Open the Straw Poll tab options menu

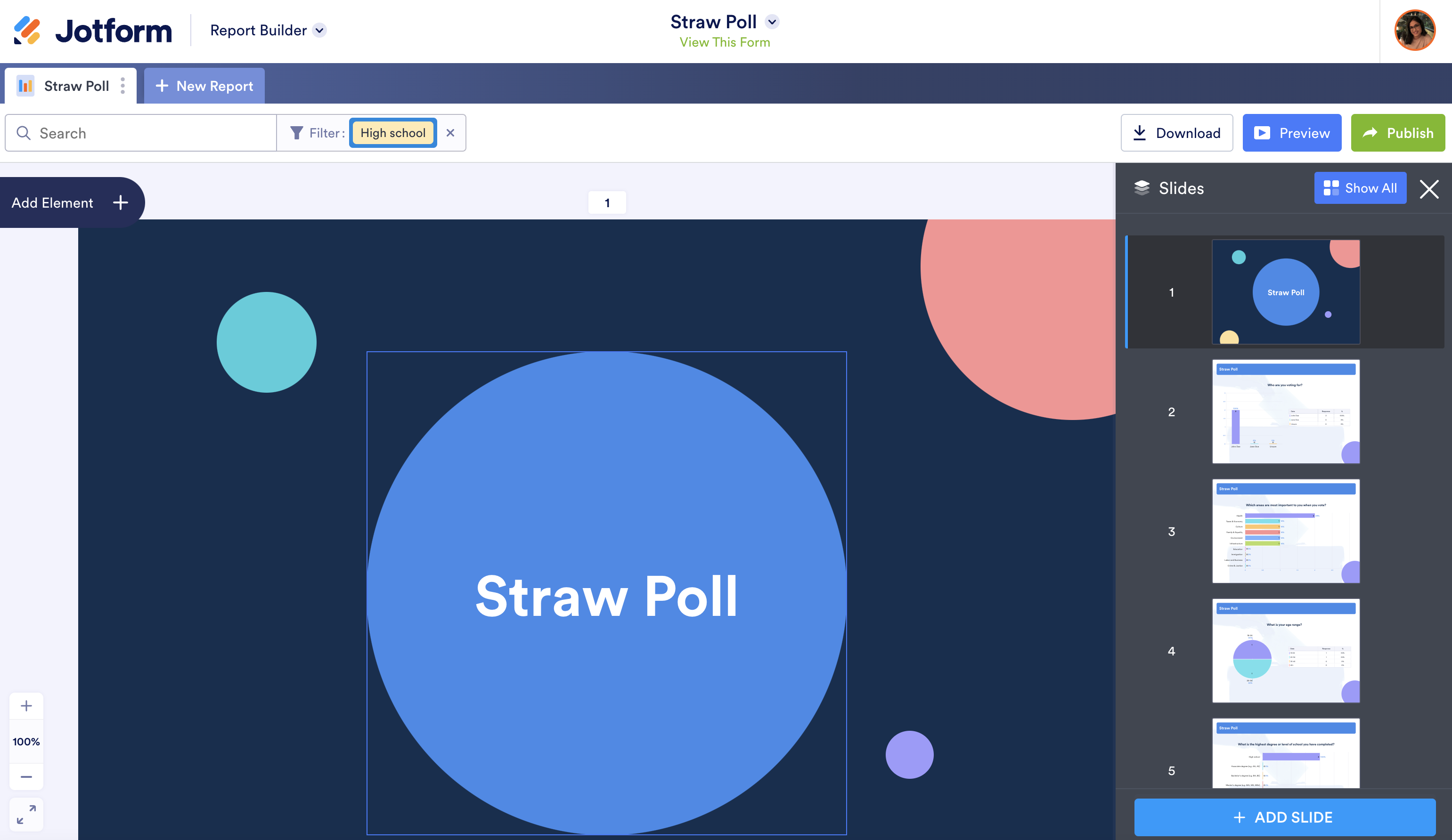[x=123, y=86]
